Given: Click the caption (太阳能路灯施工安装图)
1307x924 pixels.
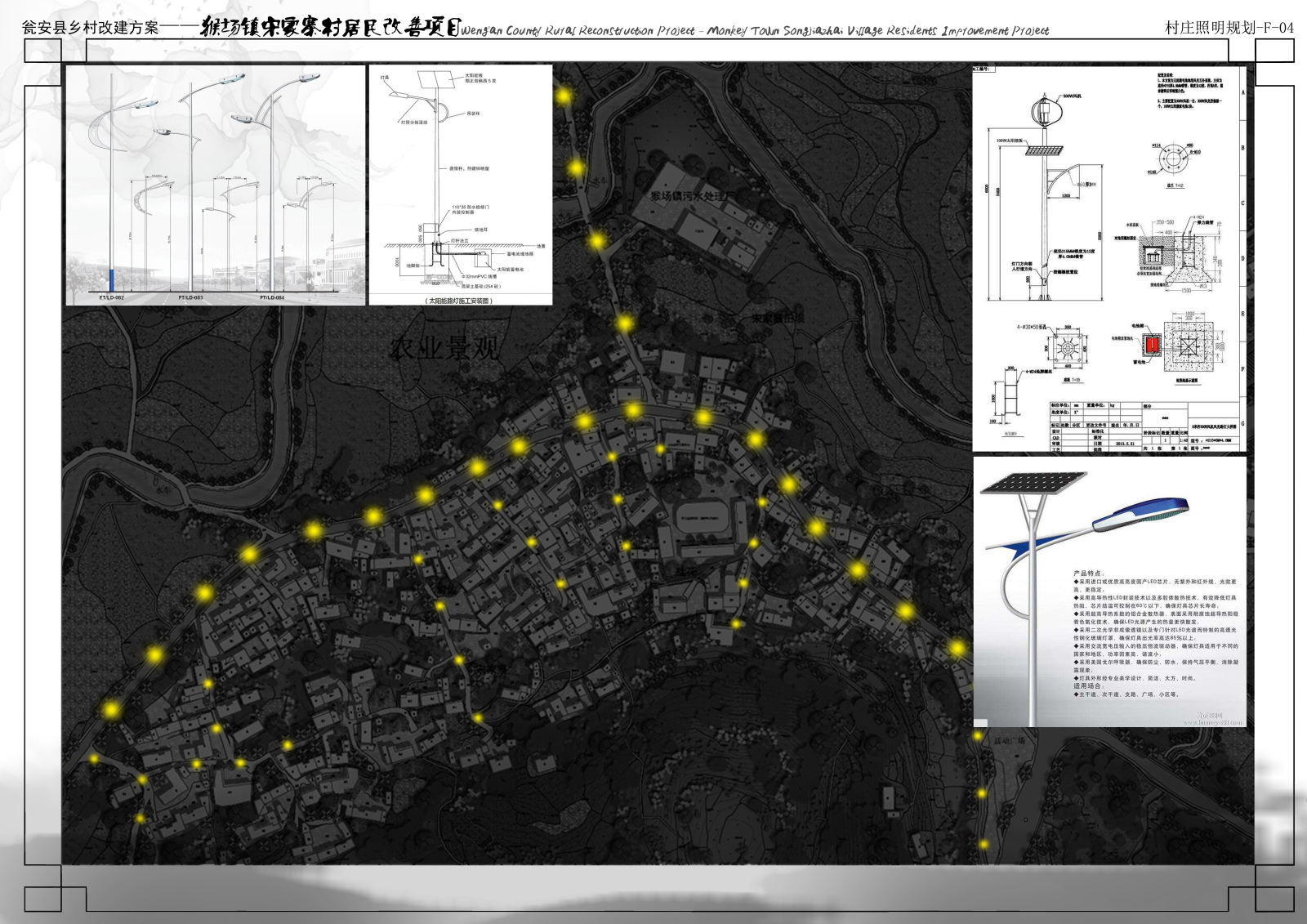Looking at the screenshot, I should [x=459, y=301].
